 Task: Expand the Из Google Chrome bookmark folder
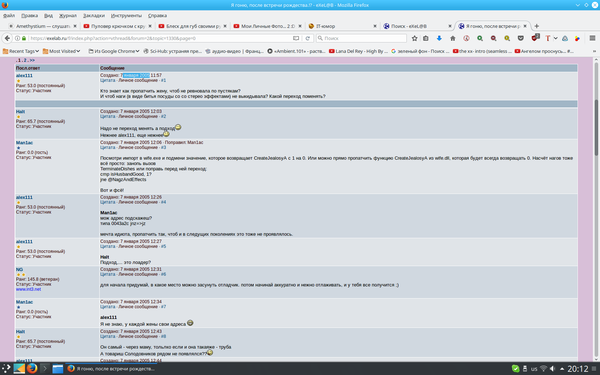point(114,51)
